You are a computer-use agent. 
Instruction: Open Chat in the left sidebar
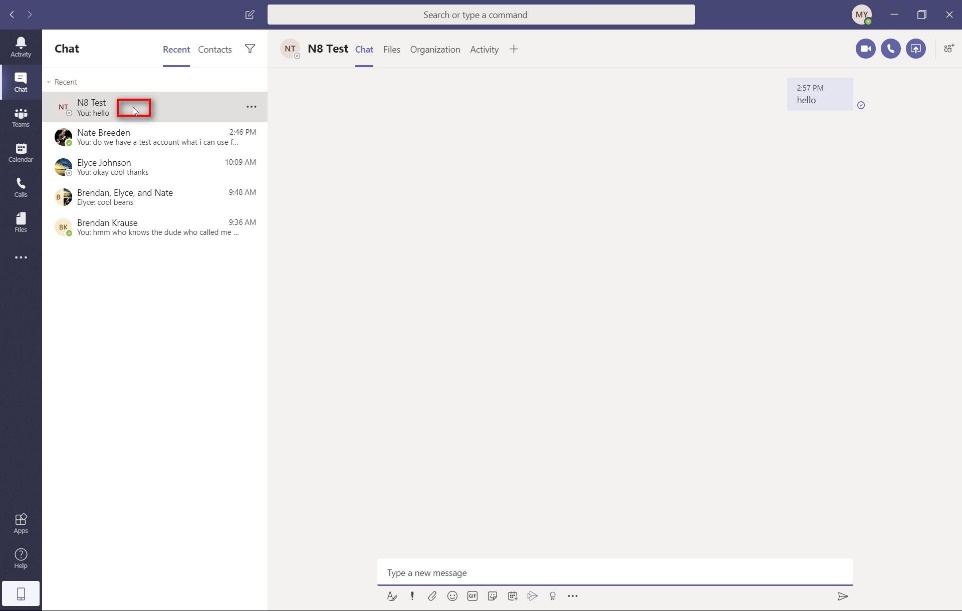tap(21, 82)
